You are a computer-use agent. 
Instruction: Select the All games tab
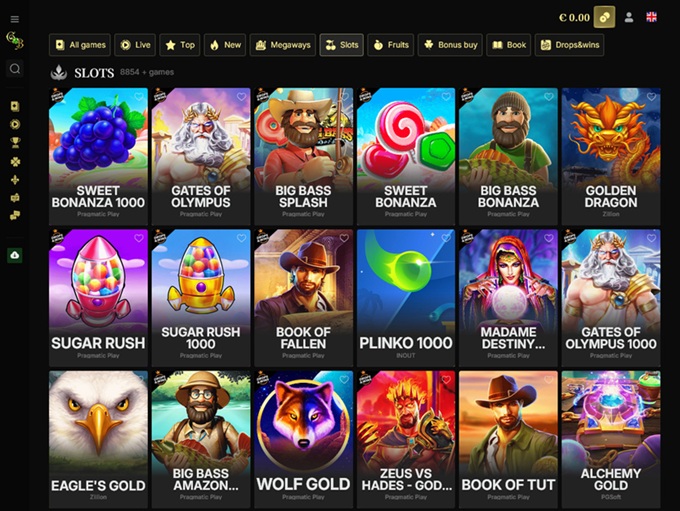click(x=80, y=45)
